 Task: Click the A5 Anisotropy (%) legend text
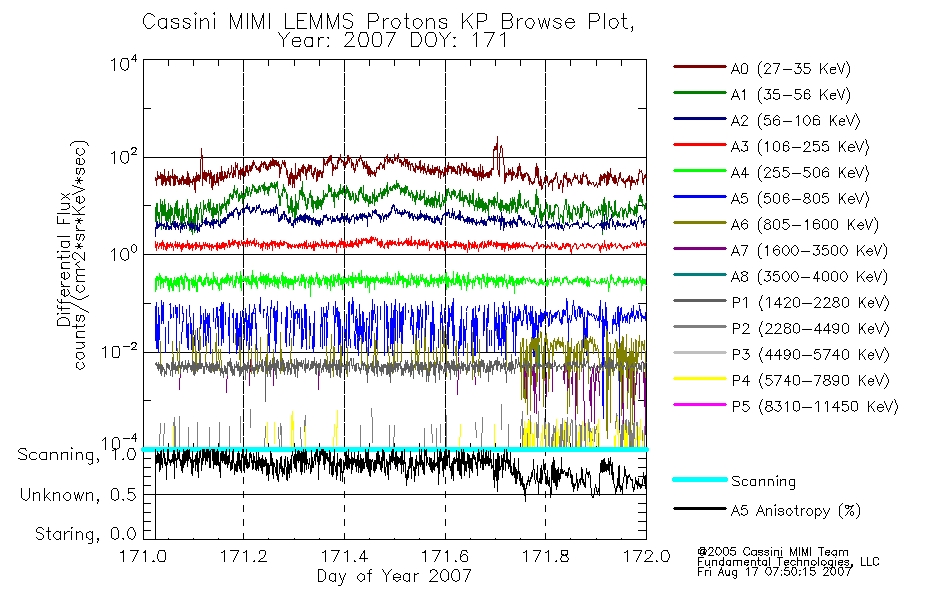point(796,511)
